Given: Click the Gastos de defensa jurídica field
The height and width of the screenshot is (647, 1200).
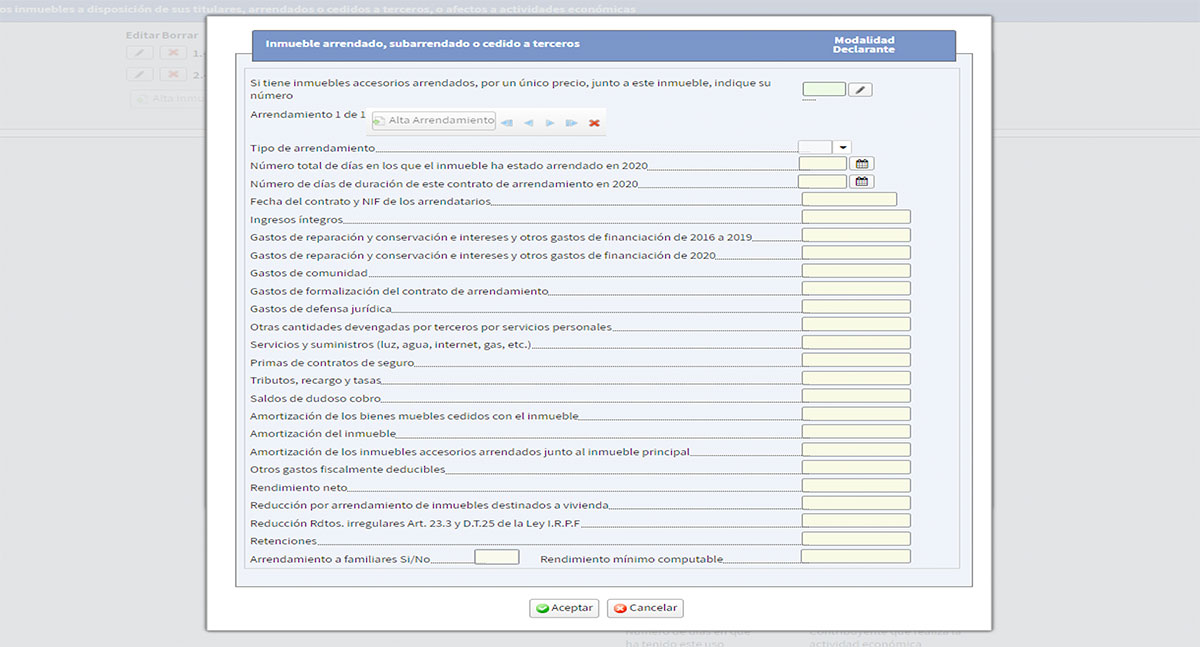Looking at the screenshot, I should click(856, 307).
